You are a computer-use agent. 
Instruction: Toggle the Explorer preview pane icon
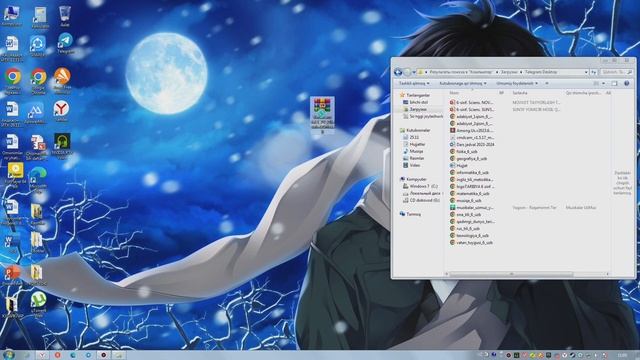click(x=615, y=83)
